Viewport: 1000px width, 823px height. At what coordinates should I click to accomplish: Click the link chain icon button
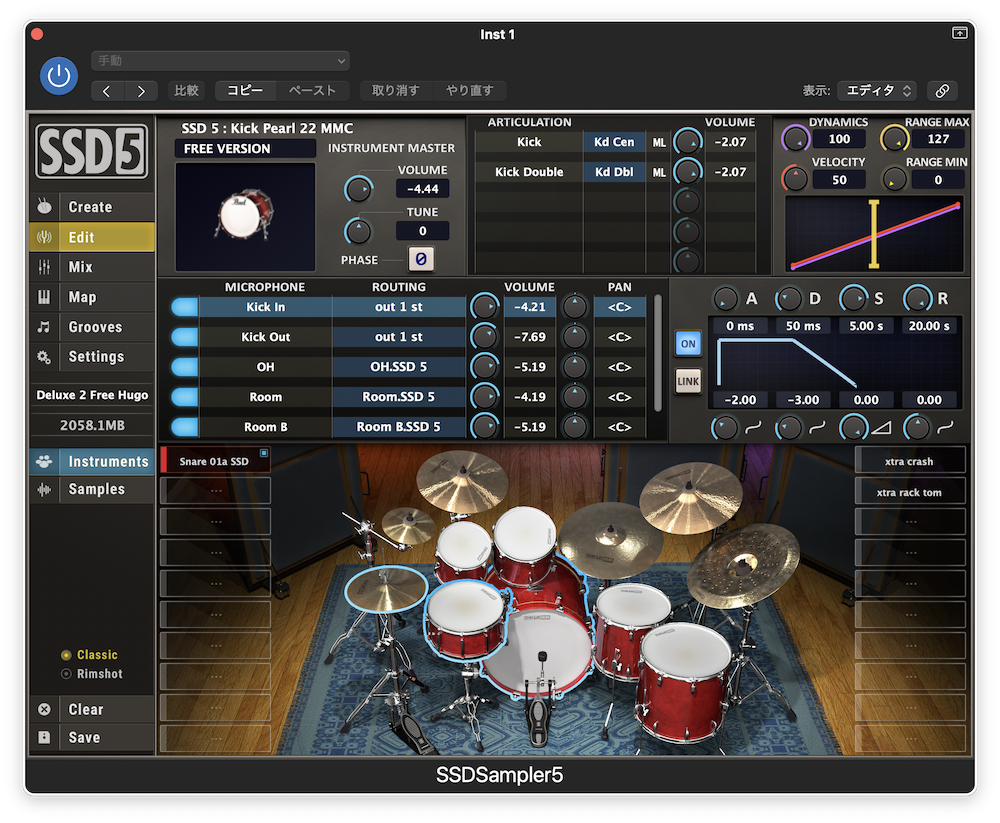tap(942, 91)
